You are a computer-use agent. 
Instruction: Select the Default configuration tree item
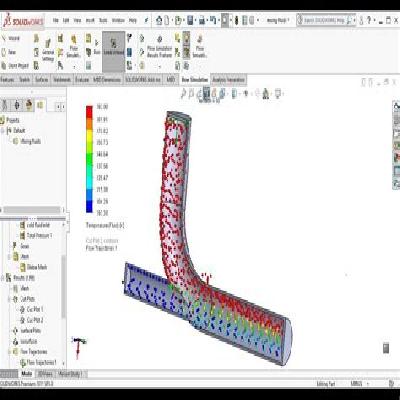16,131
